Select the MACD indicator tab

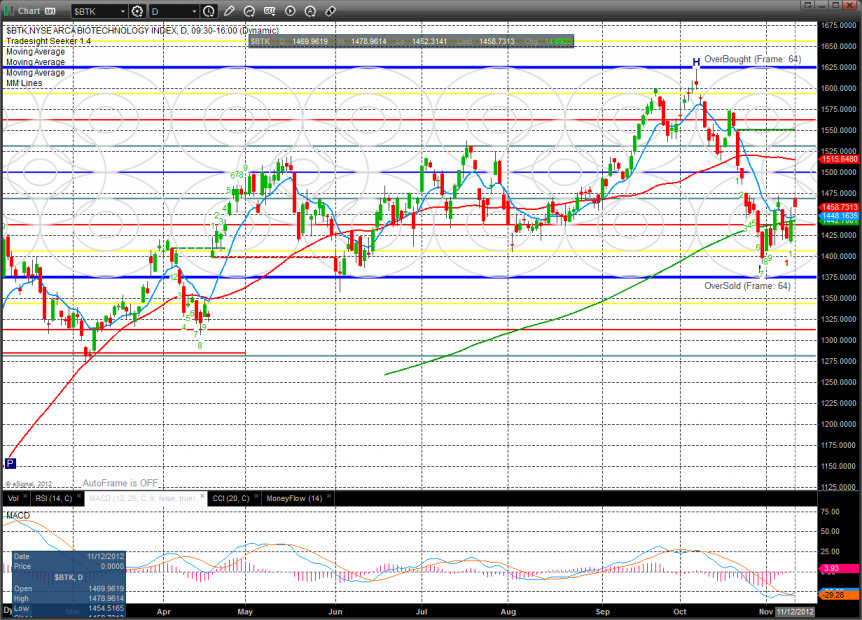click(142, 498)
